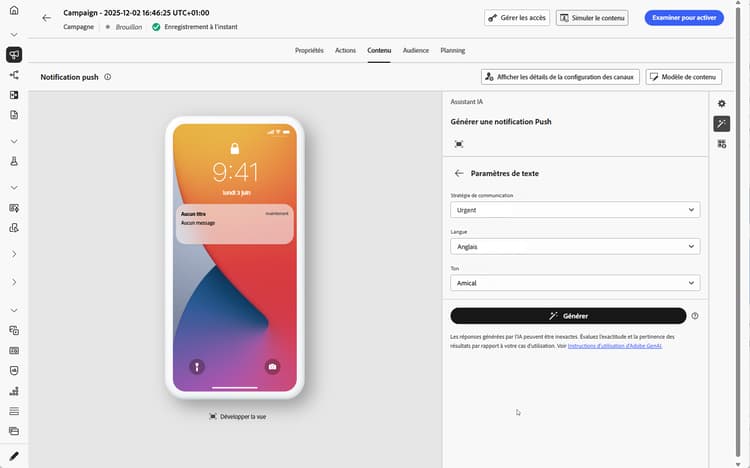Click Simuler le contenu button
750x468 pixels.
[592, 18]
